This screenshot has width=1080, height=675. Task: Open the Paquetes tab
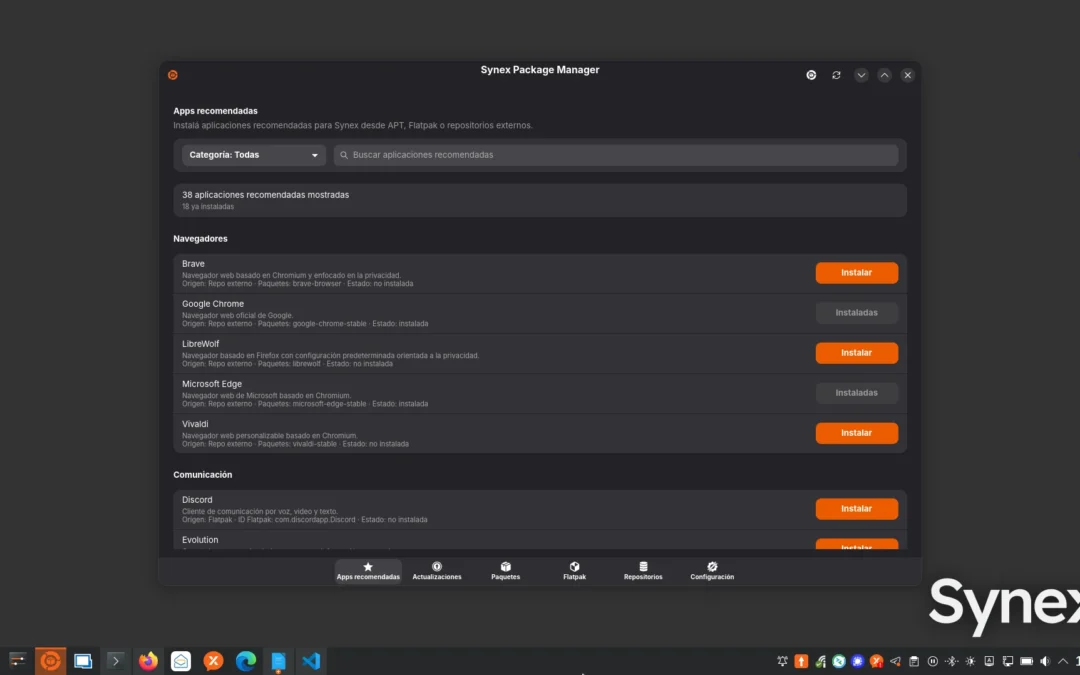click(x=506, y=571)
